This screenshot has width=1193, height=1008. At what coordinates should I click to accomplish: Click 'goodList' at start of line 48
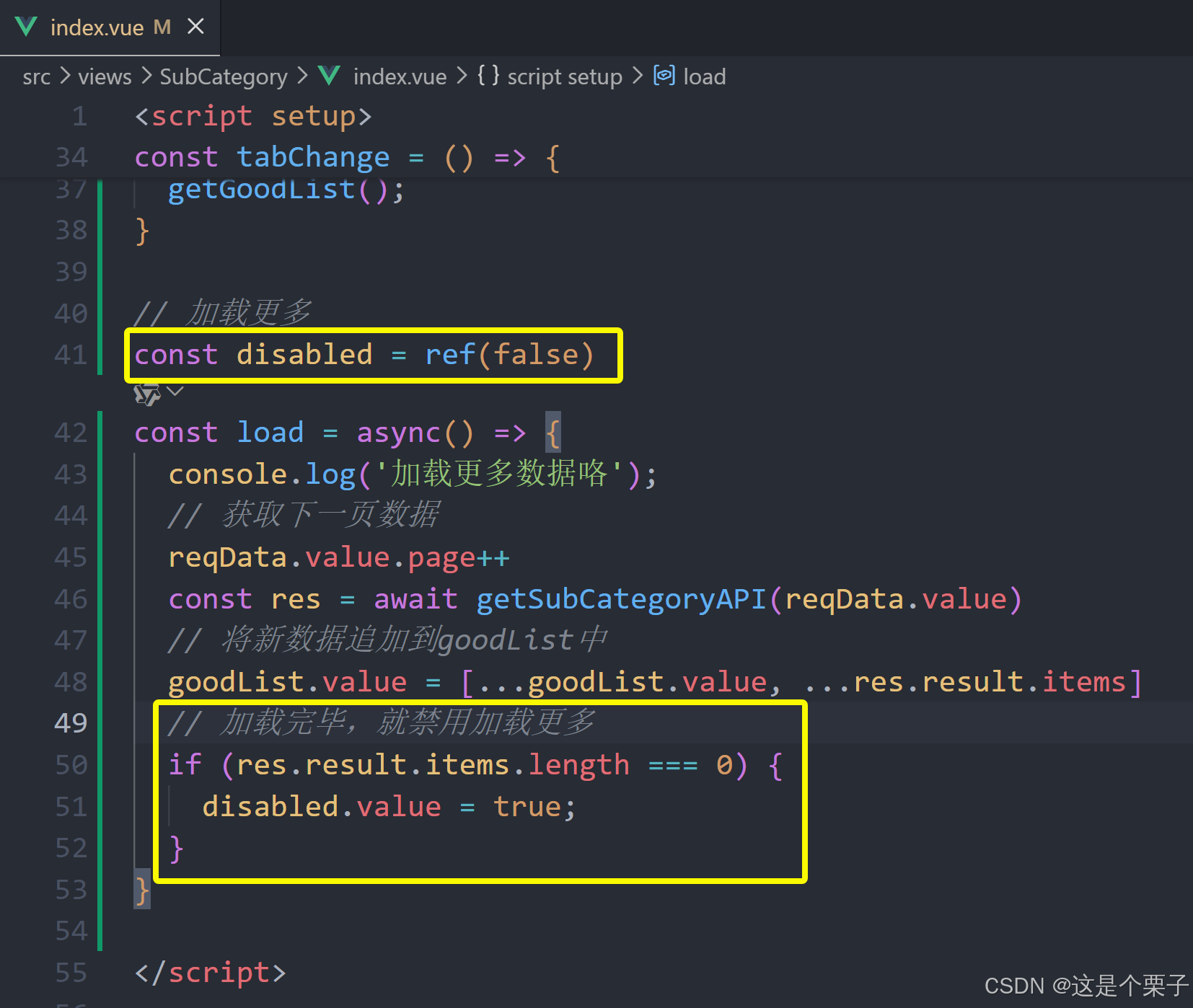pos(236,683)
